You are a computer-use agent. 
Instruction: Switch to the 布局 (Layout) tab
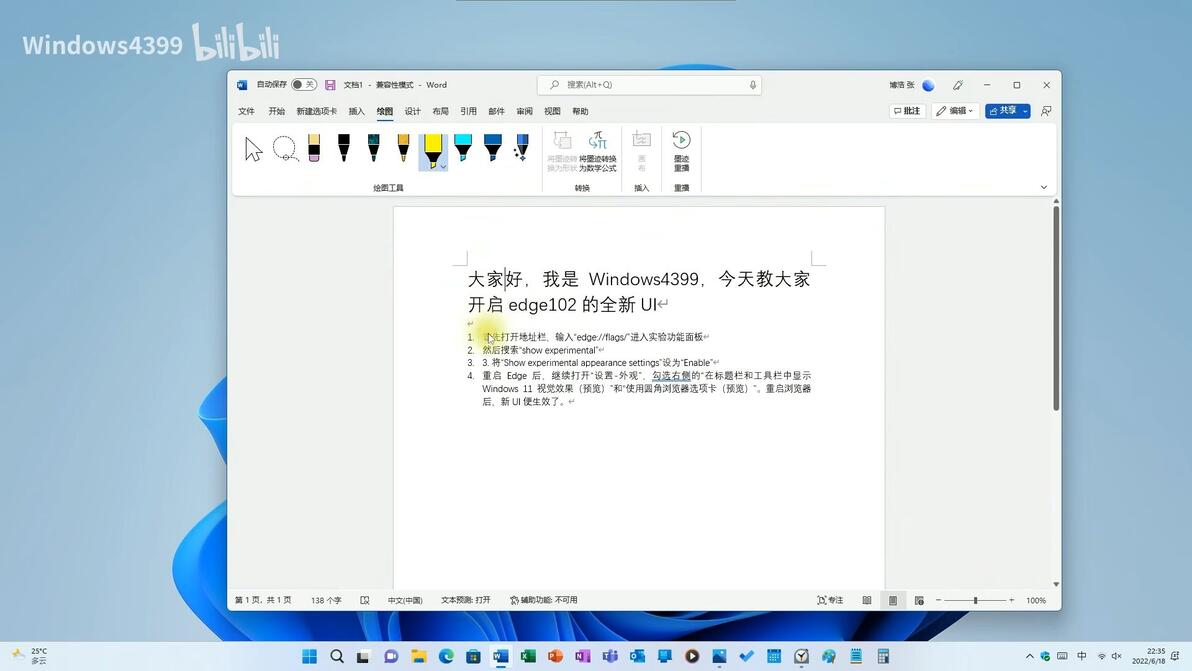(x=440, y=111)
